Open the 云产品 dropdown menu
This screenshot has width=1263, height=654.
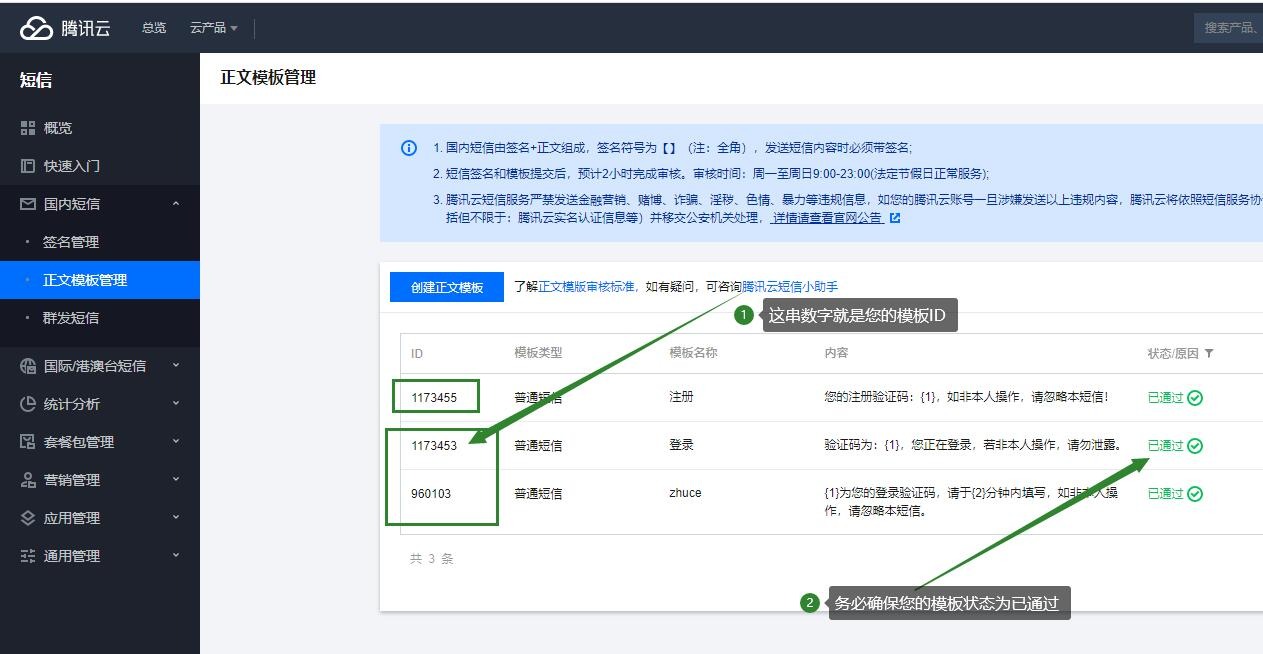tap(214, 28)
